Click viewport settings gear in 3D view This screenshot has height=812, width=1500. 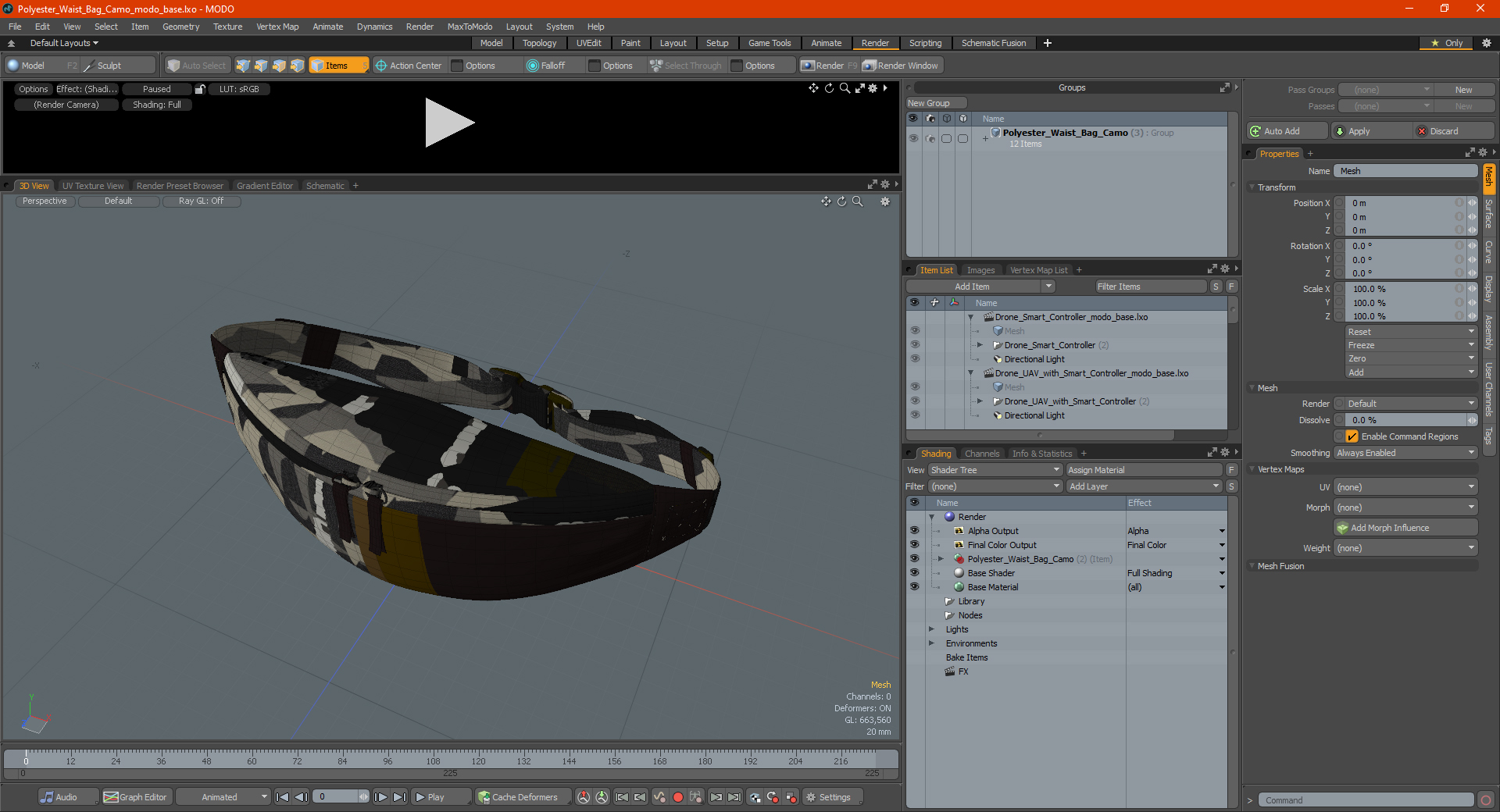(x=885, y=201)
